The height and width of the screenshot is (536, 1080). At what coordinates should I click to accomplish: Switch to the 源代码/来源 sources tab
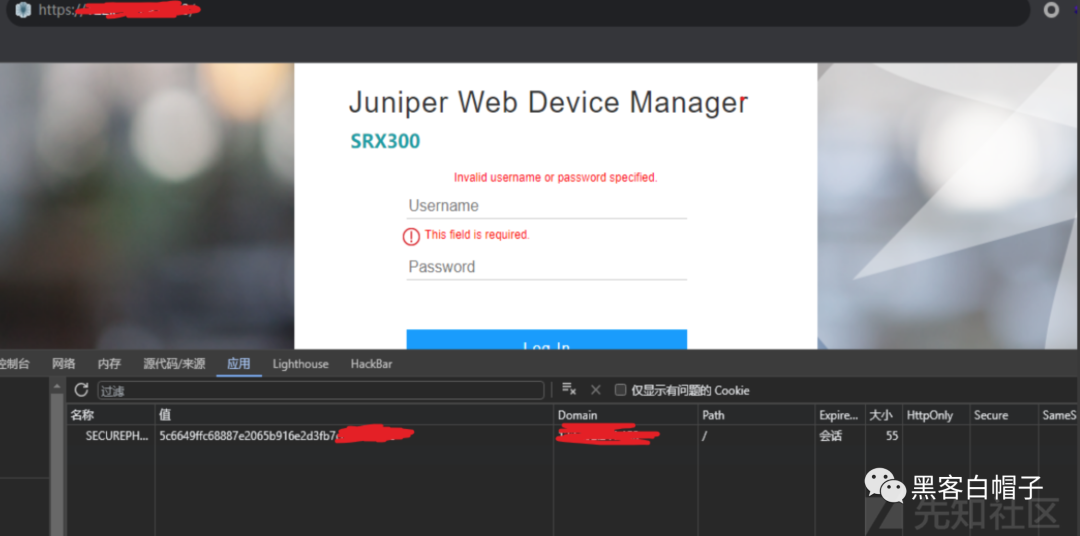174,364
